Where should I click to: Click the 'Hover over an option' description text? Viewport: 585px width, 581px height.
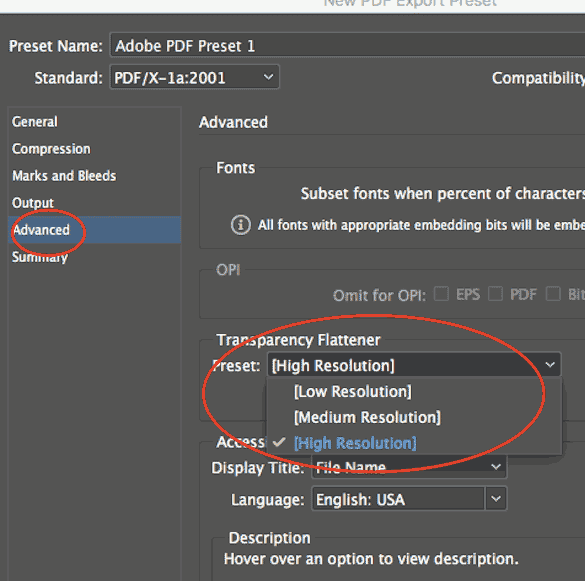coord(371,559)
